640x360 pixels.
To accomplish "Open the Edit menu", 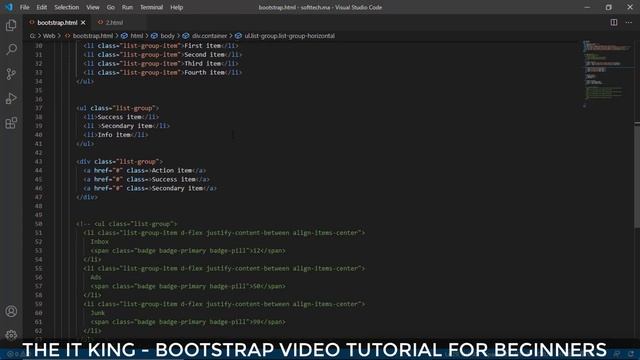I will 42,7.
